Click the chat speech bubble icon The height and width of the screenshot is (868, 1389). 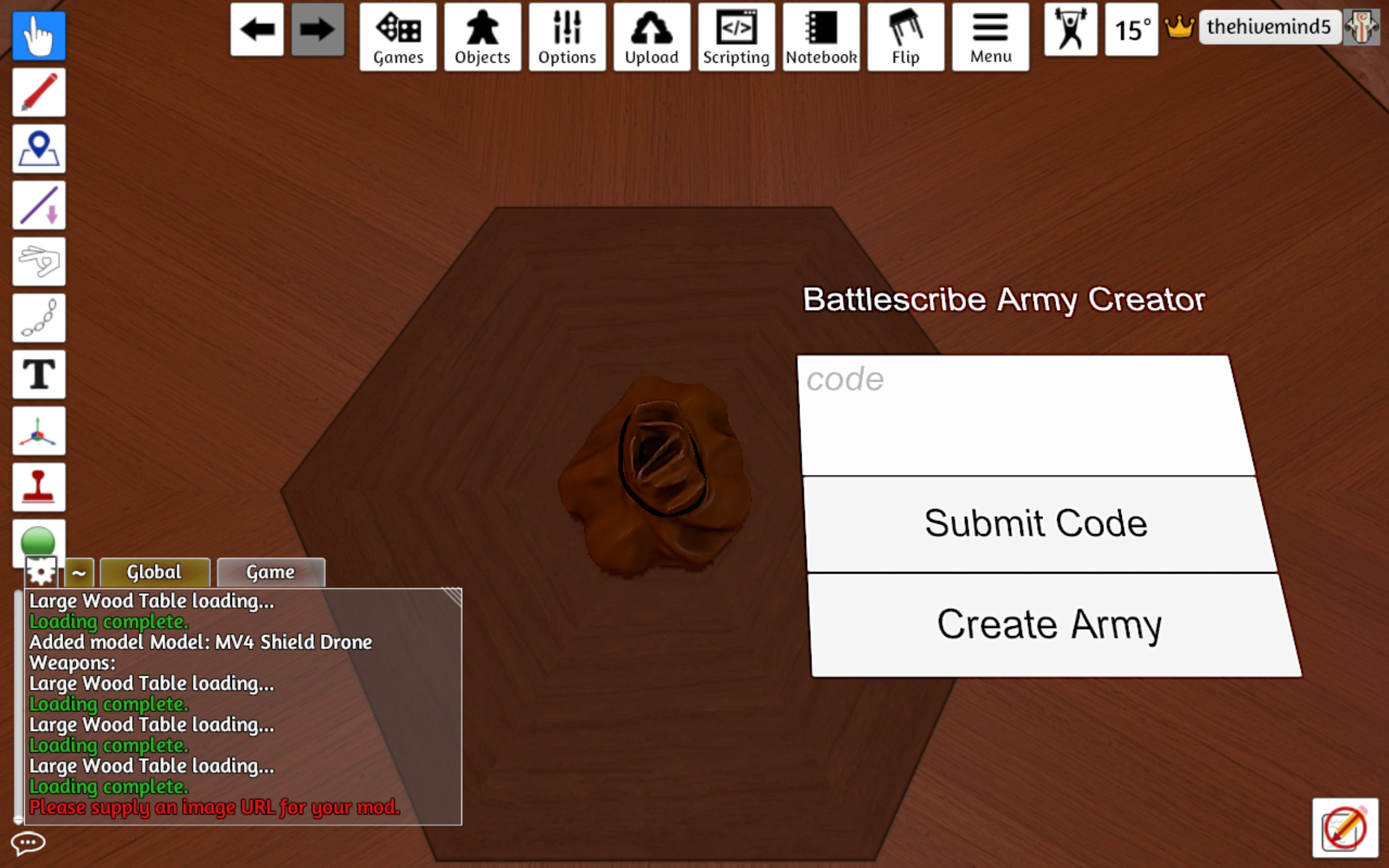pos(27,843)
